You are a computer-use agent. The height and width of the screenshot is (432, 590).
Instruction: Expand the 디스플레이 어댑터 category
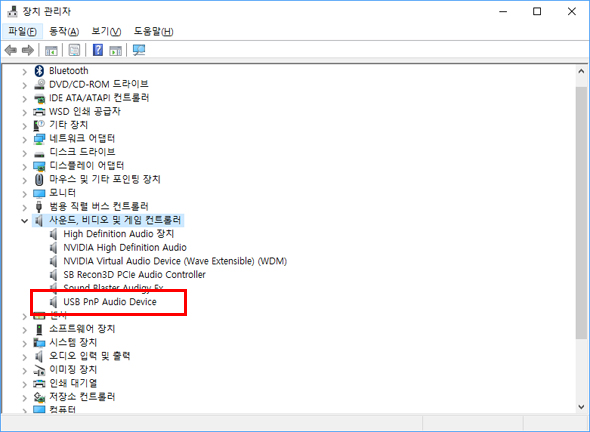coord(24,166)
